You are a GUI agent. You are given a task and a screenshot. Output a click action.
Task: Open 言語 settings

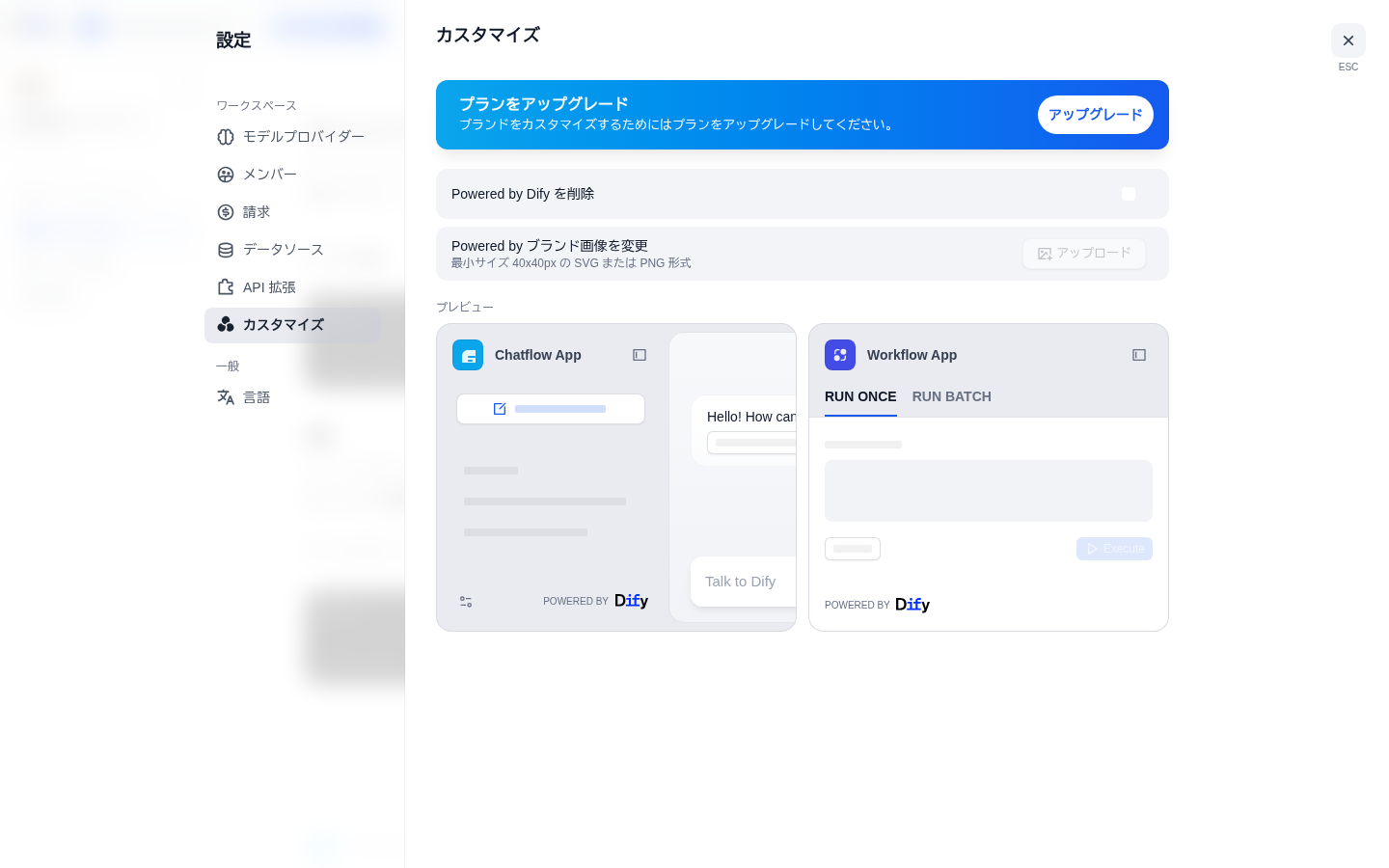click(x=292, y=397)
